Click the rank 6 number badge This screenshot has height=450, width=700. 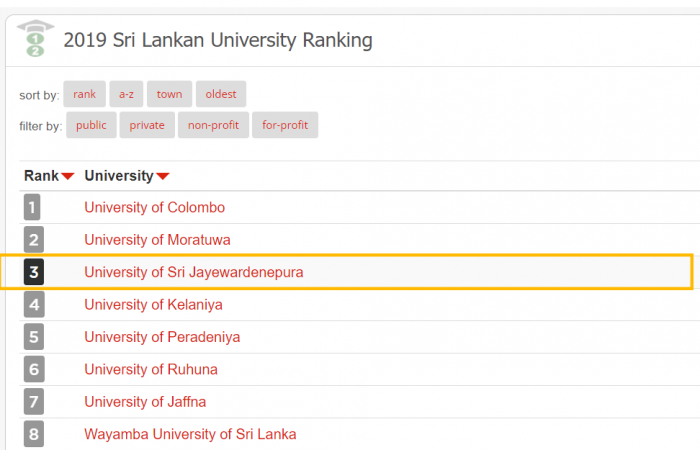[x=33, y=369]
